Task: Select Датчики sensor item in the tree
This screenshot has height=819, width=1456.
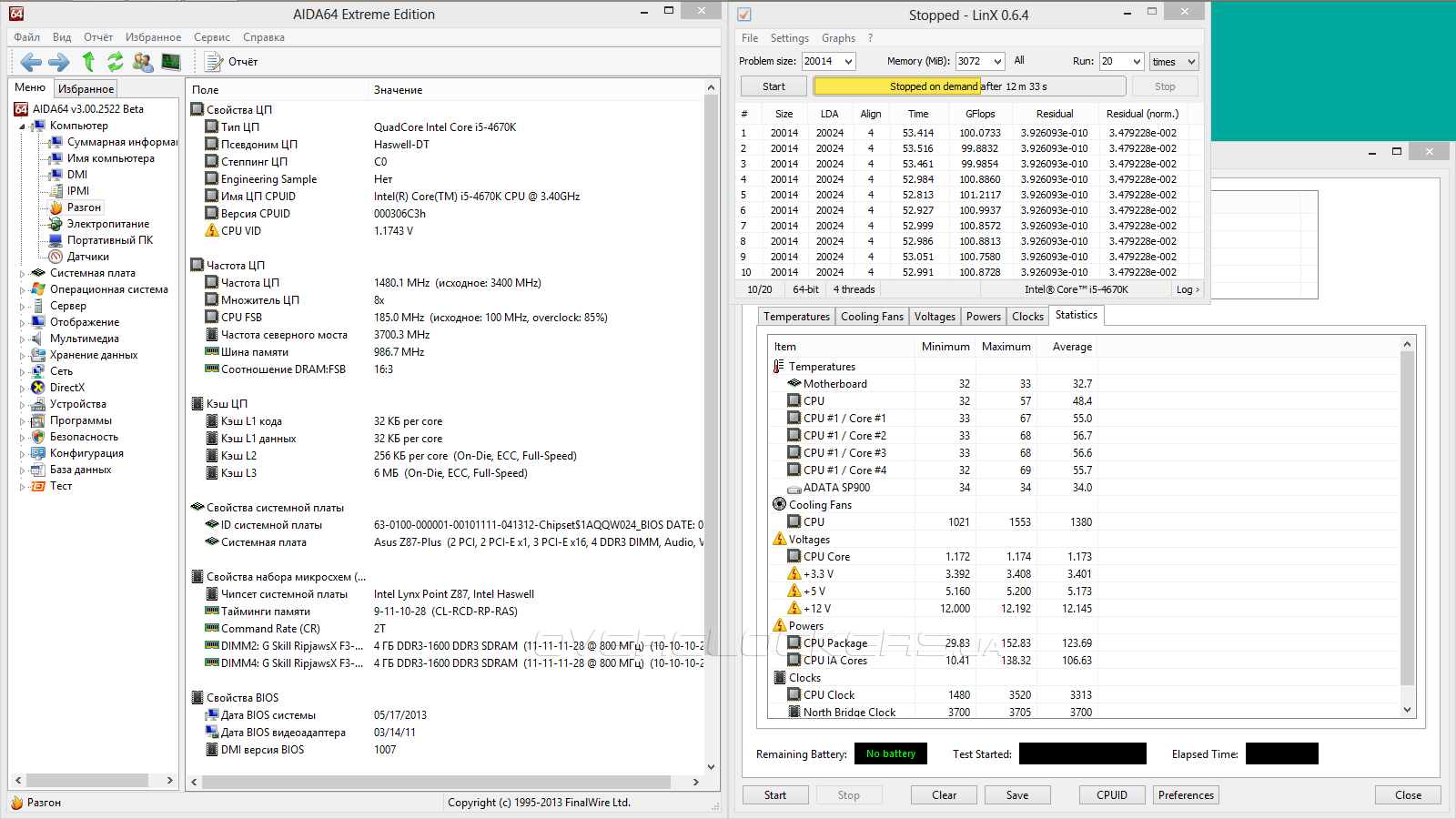Action: [87, 257]
